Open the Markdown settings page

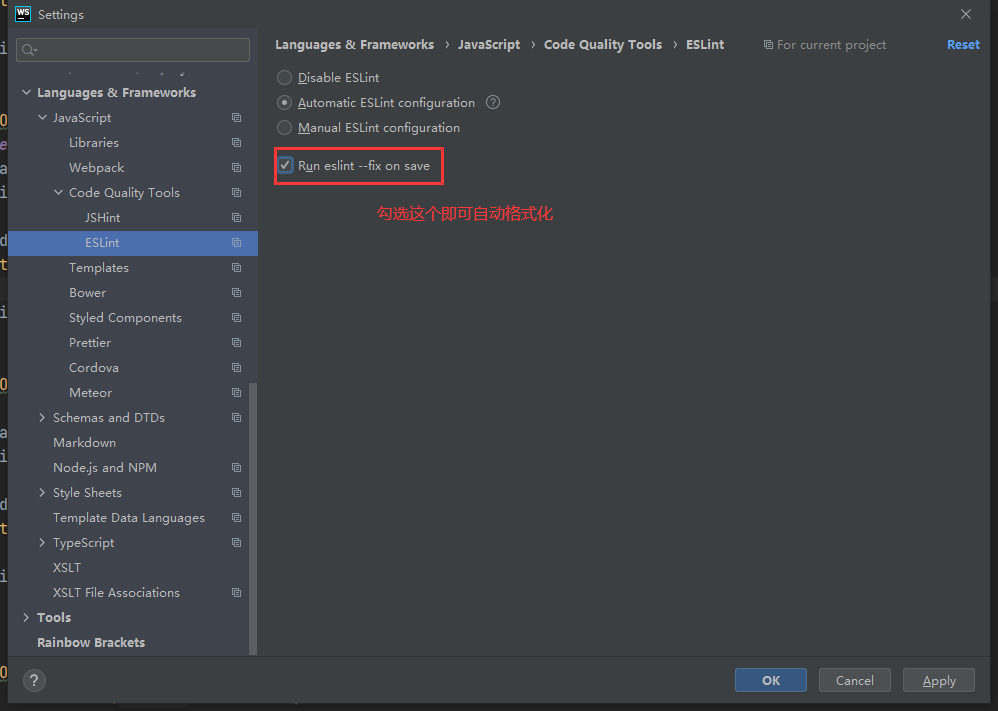tap(85, 442)
